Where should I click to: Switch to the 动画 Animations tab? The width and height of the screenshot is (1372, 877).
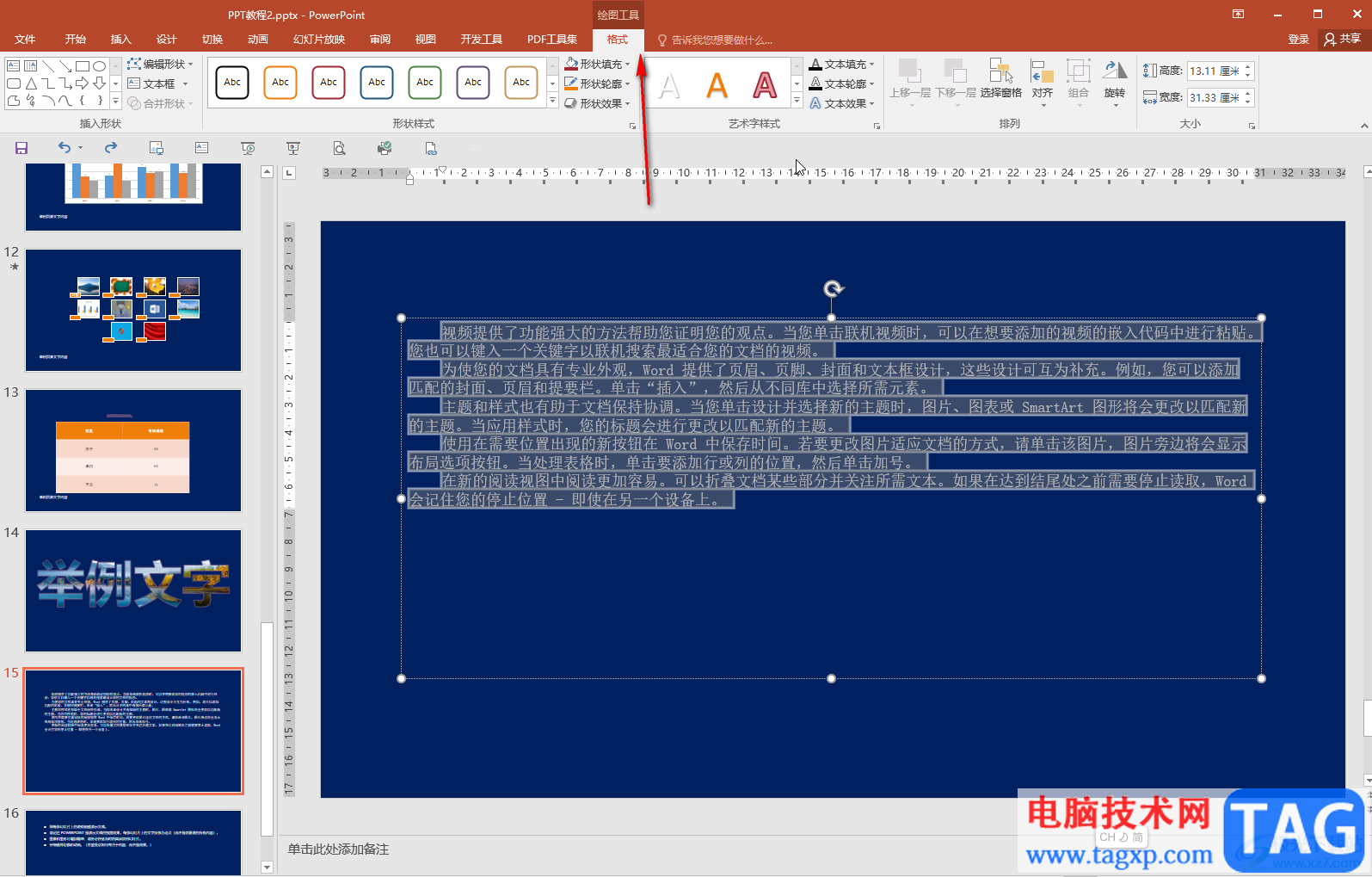[258, 40]
